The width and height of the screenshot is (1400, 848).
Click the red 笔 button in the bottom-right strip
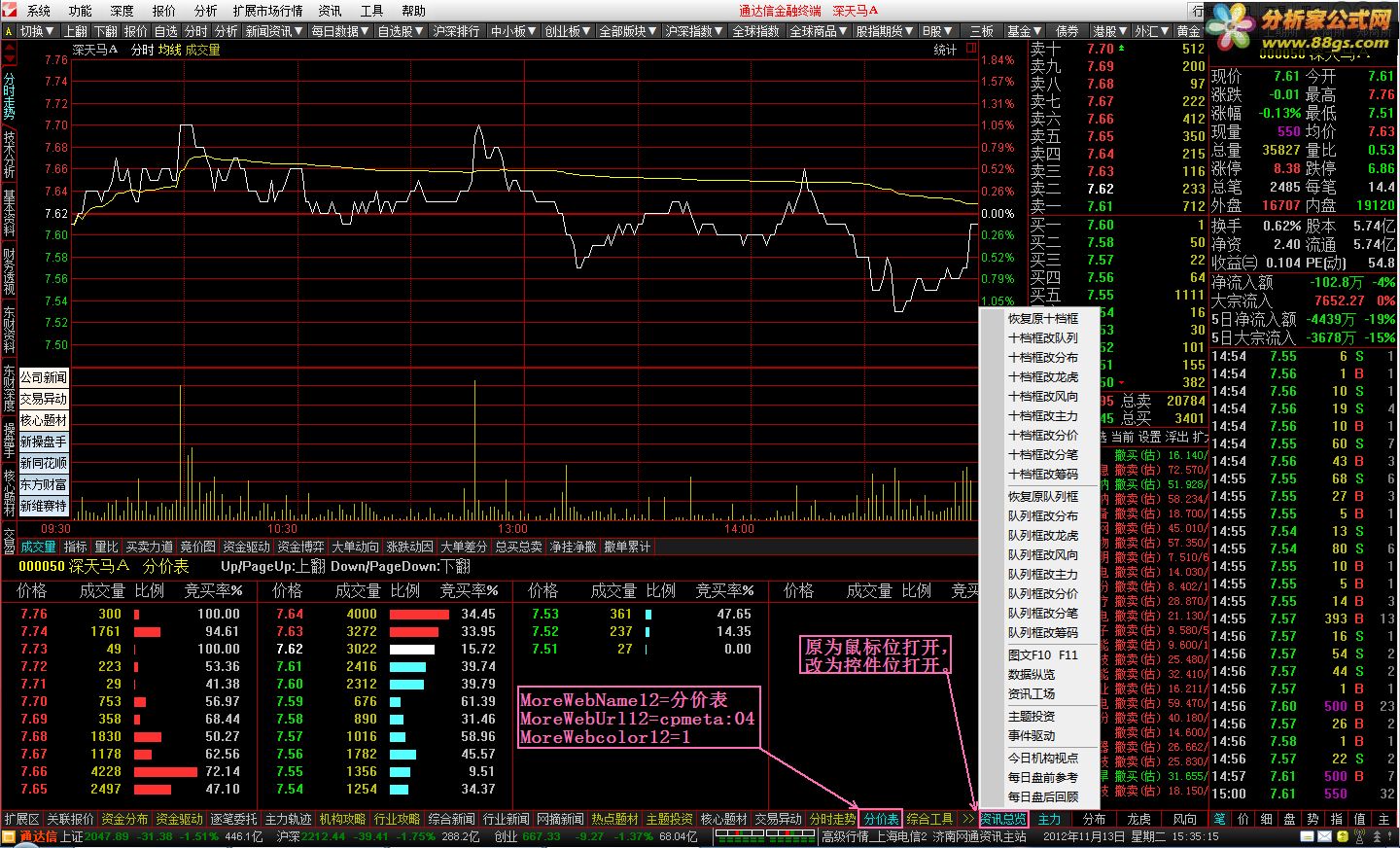[1219, 819]
